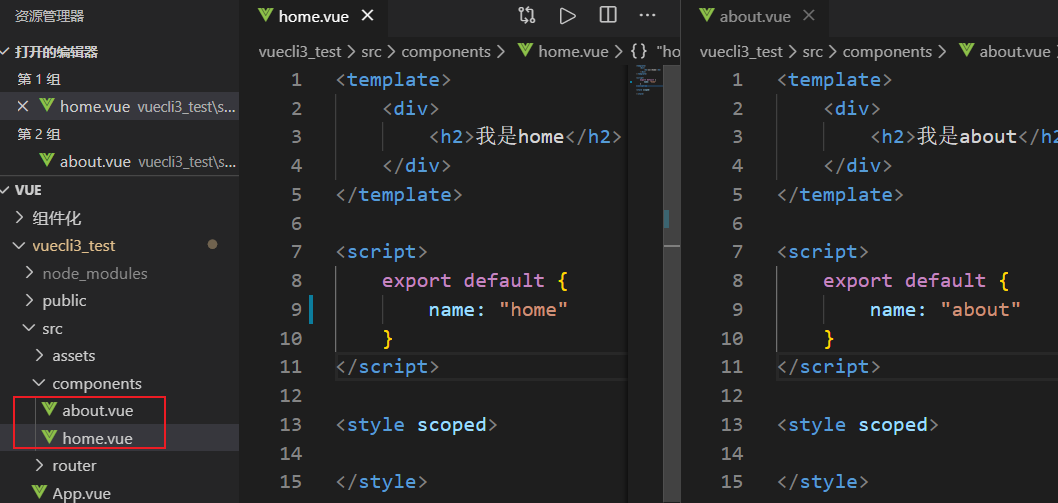Close the about.vue editor tab
Viewport: 1058px width, 503px height.
[809, 16]
